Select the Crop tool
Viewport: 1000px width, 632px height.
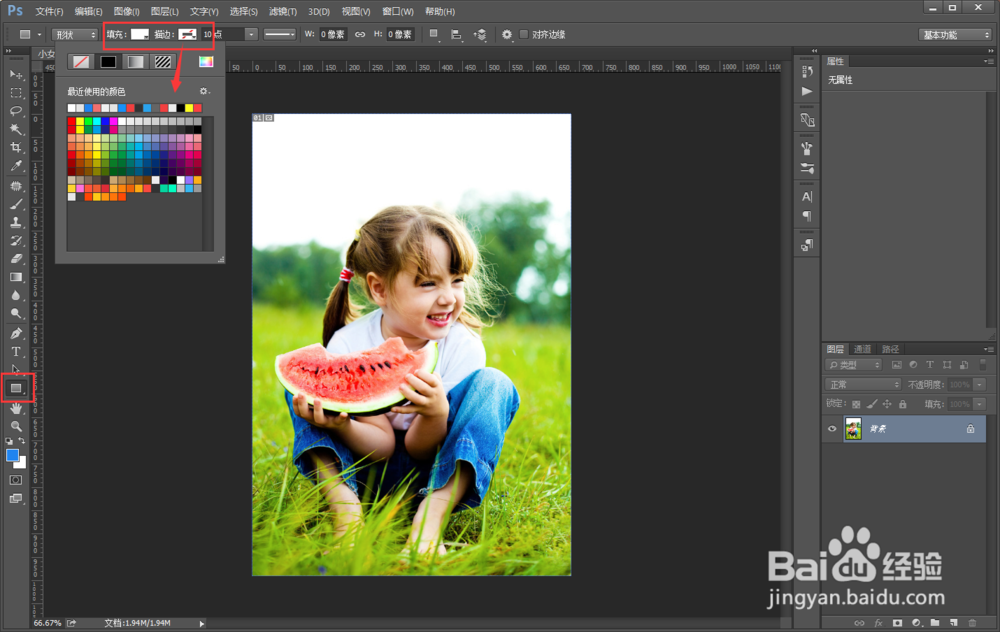coord(16,147)
